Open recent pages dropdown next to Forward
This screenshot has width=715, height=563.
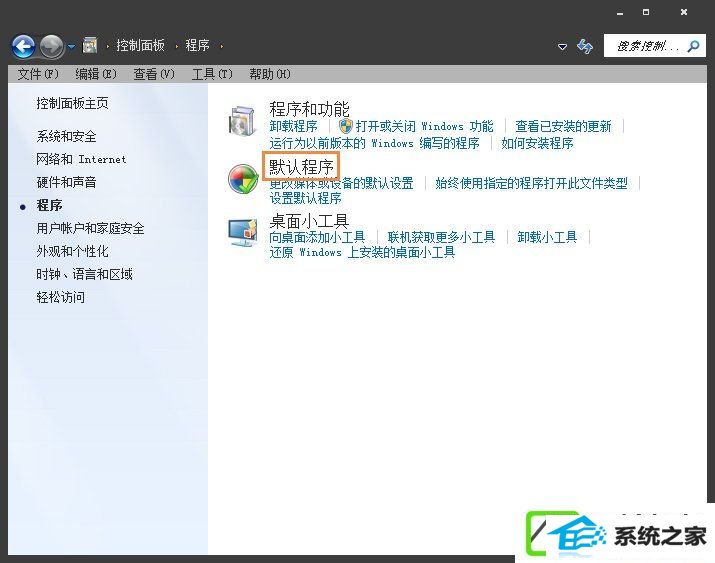tap(72, 46)
